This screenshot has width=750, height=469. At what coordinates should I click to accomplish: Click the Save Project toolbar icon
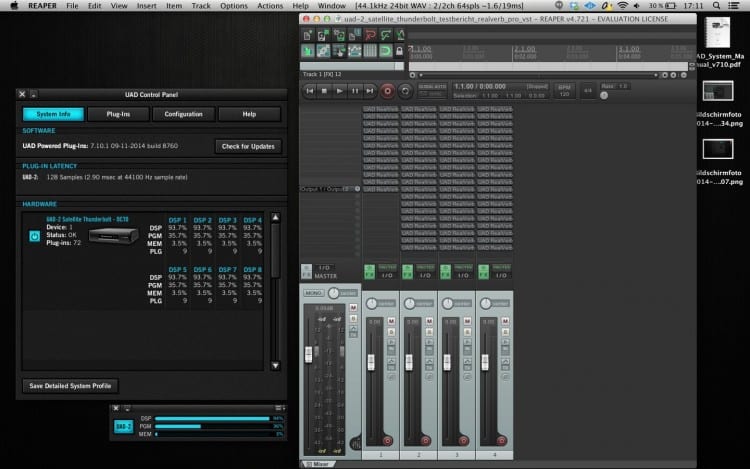coord(339,35)
